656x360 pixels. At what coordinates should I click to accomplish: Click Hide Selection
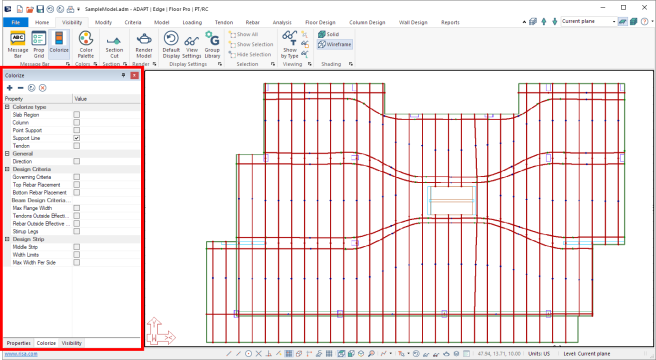(x=250, y=54)
